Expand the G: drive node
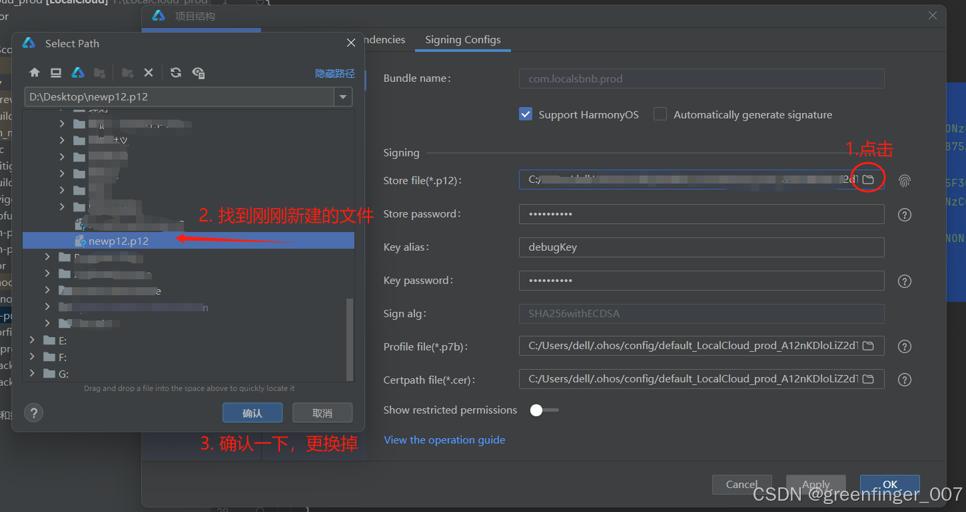 [x=32, y=373]
